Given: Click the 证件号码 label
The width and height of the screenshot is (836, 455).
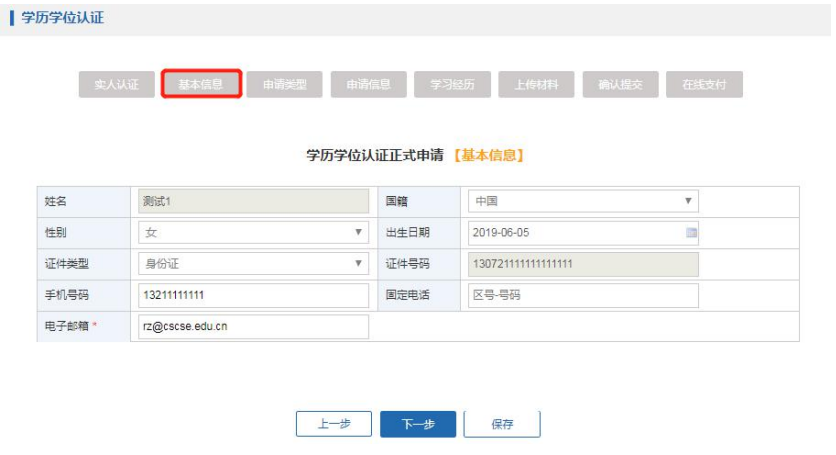Looking at the screenshot, I should [407, 264].
